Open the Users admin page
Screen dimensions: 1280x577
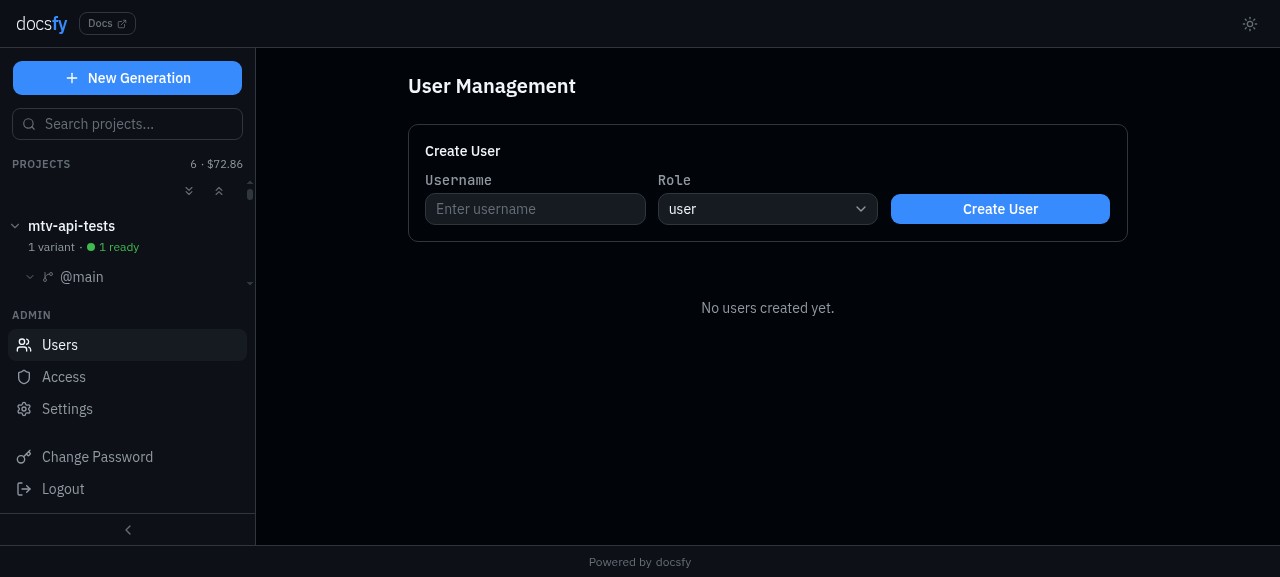point(127,345)
